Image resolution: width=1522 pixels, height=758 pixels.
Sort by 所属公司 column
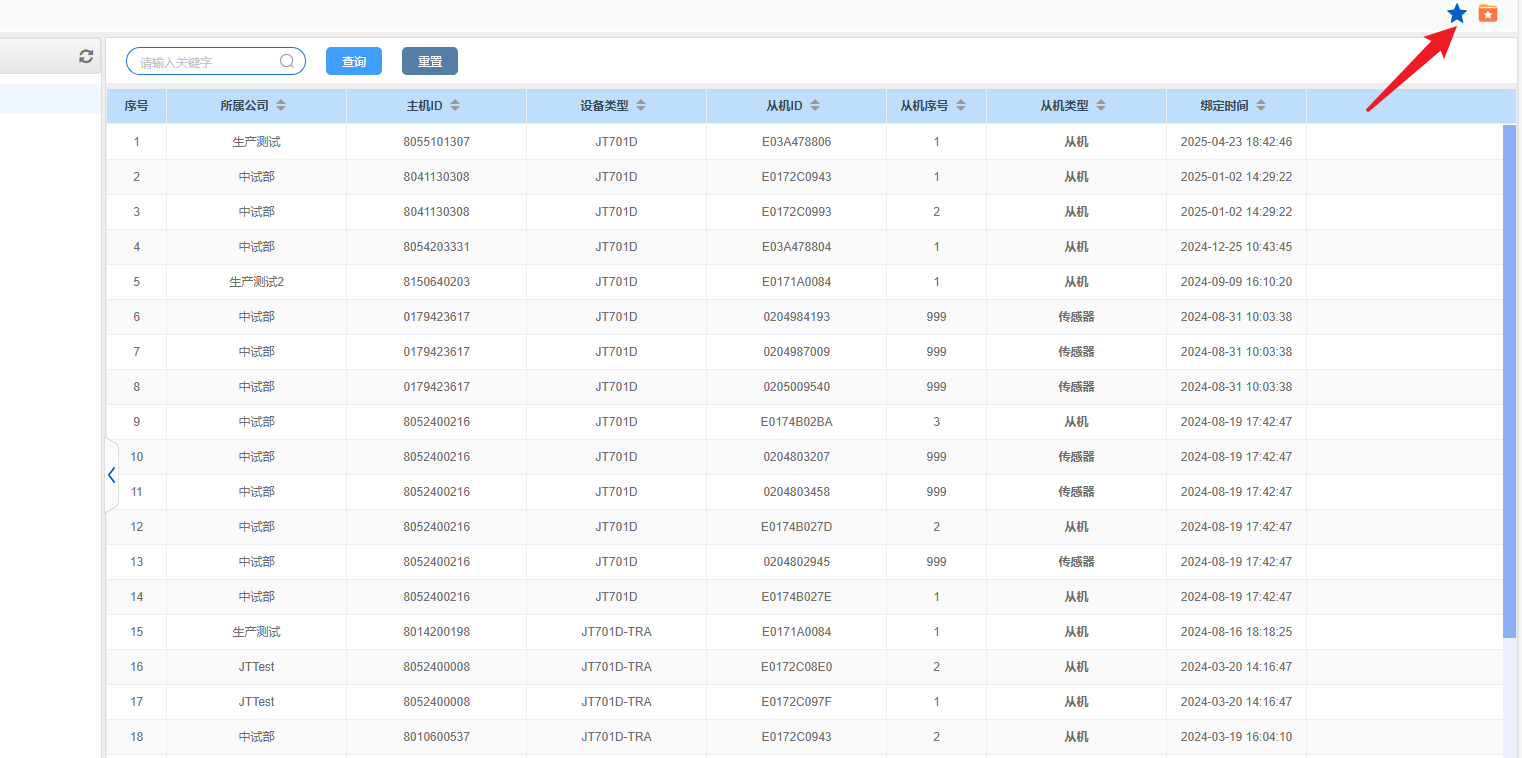click(281, 106)
